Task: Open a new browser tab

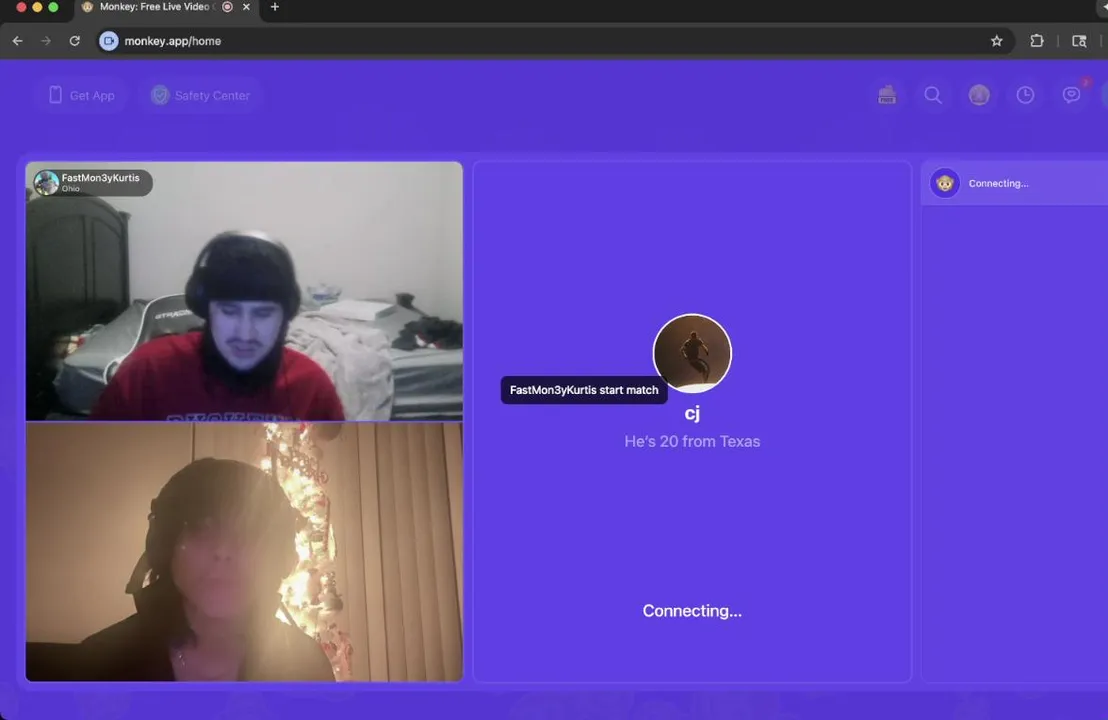Action: coord(275,7)
